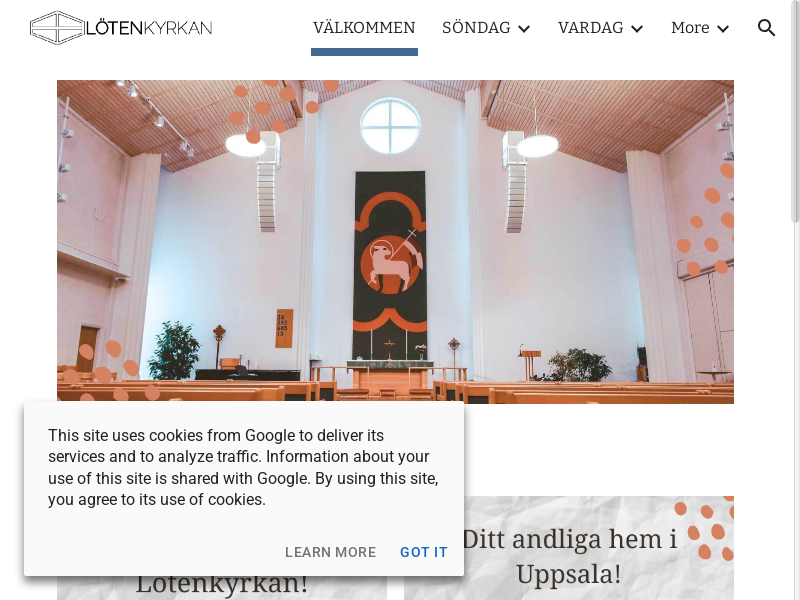Screen dimensions: 800x600
Task: Click the cookie notice message text
Action: coord(243,467)
